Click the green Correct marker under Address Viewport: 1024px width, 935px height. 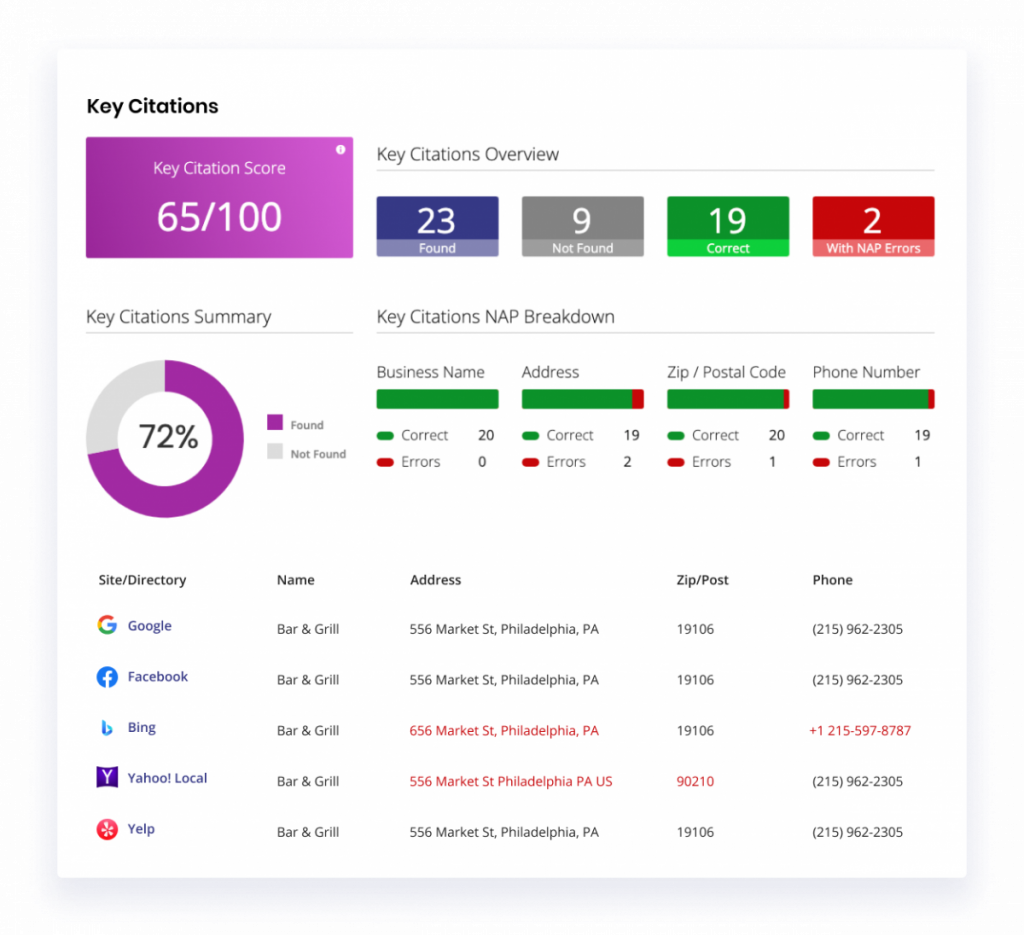point(530,436)
